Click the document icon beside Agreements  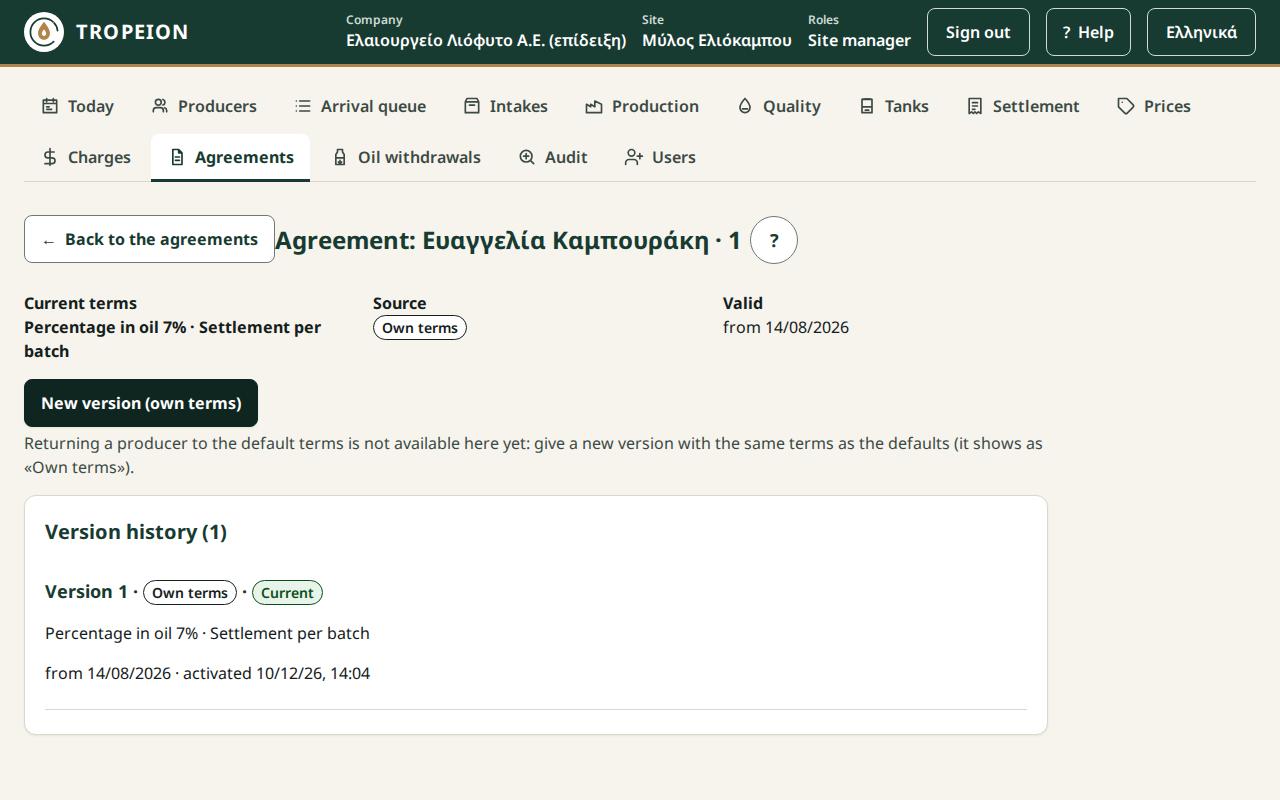177,157
